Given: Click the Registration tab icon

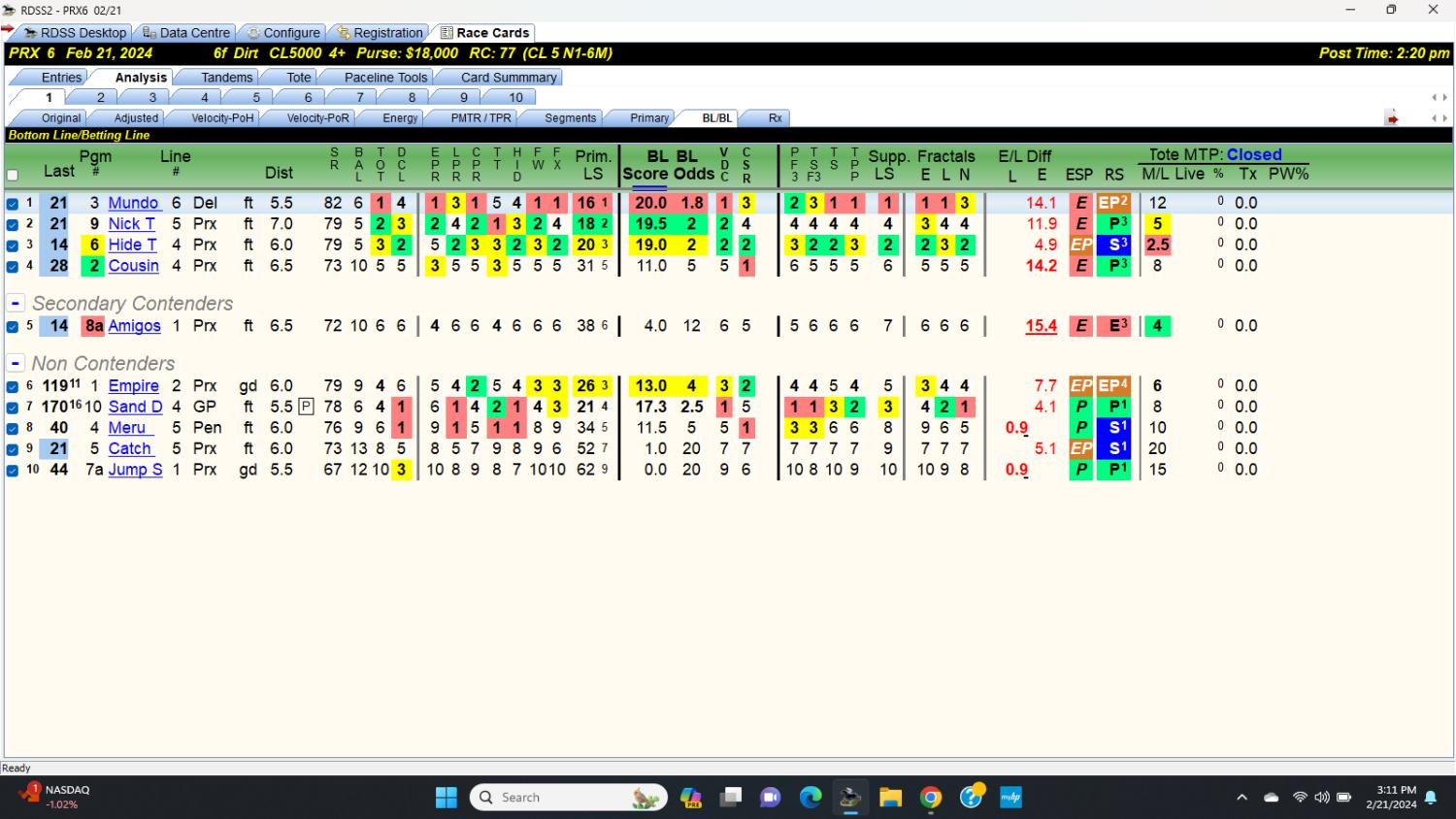Looking at the screenshot, I should [344, 33].
